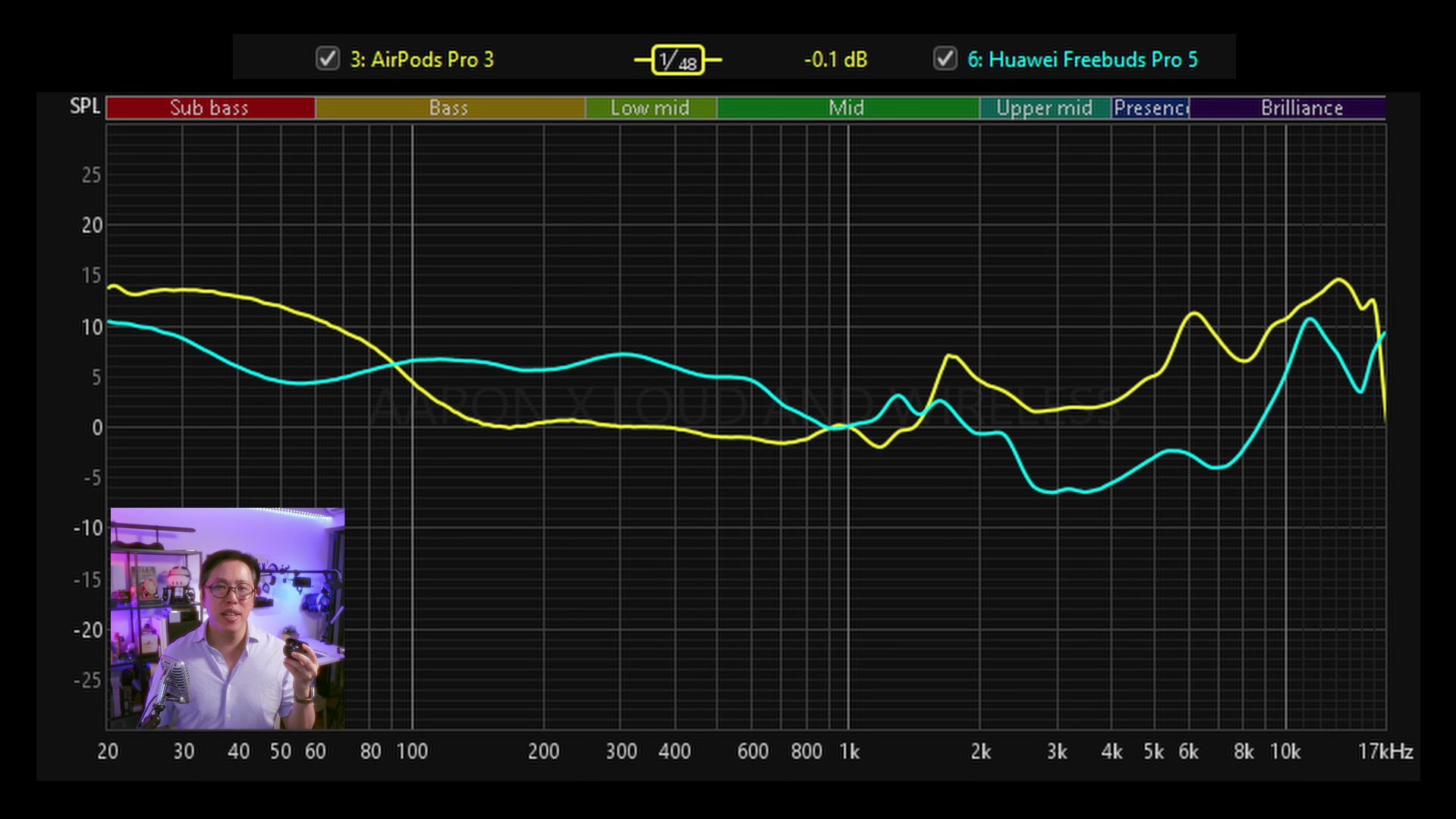This screenshot has width=1456, height=819.
Task: Click the 10 dB level label
Action: [92, 327]
